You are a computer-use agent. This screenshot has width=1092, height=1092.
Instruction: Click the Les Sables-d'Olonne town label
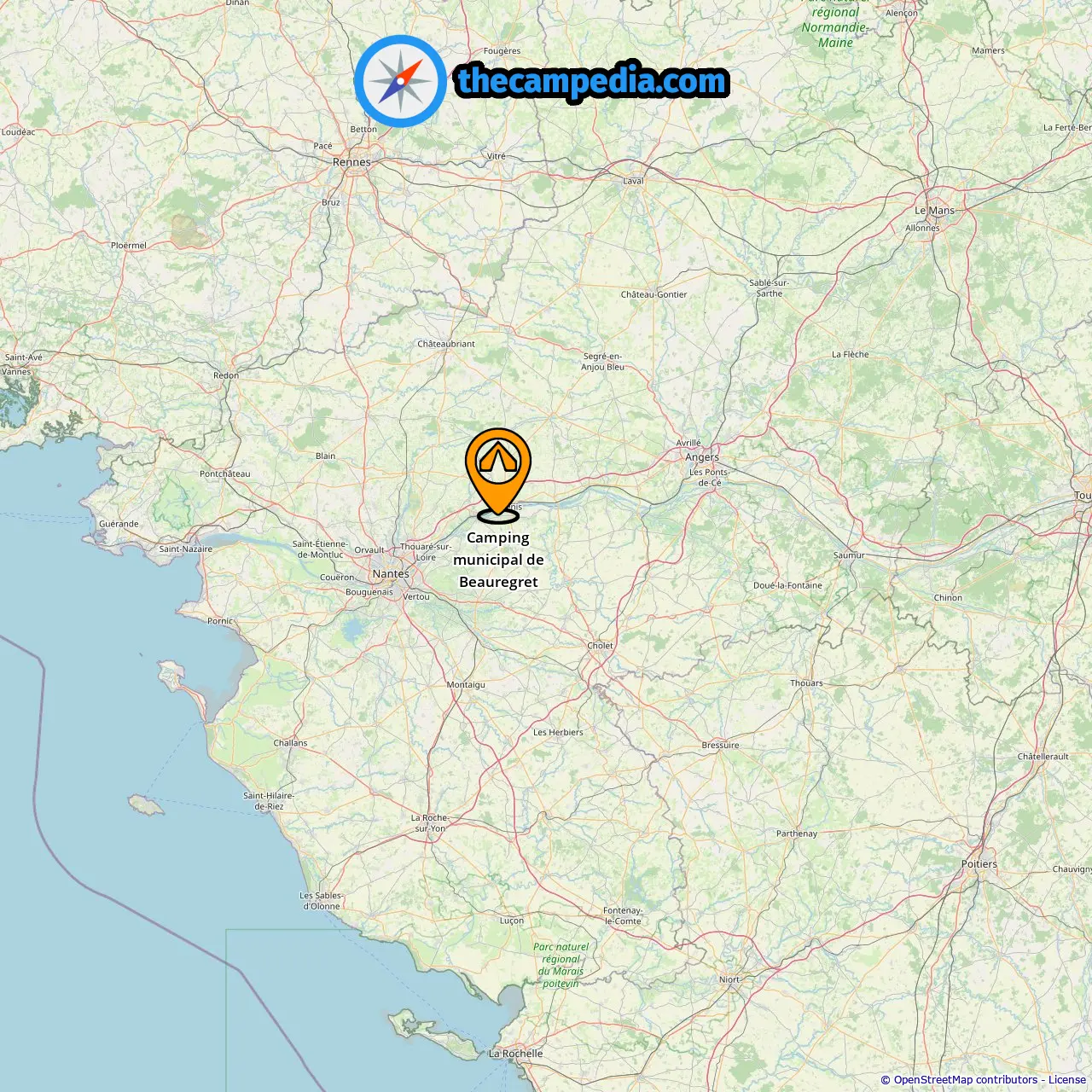click(x=321, y=901)
